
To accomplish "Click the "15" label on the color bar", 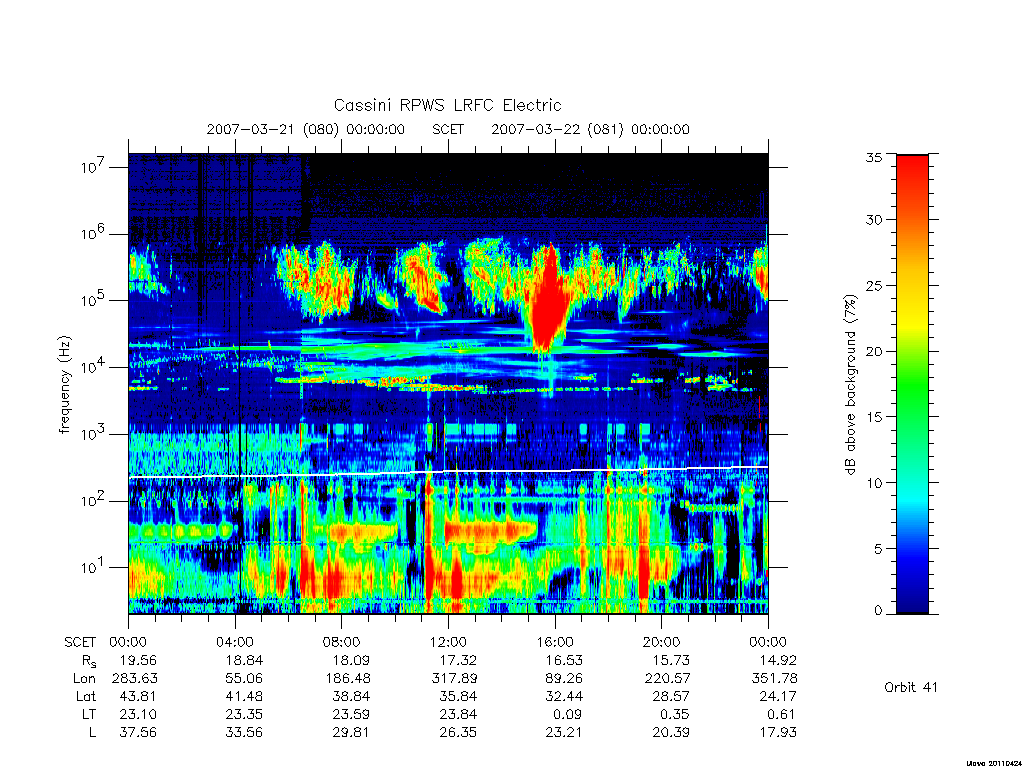I will pos(874,417).
